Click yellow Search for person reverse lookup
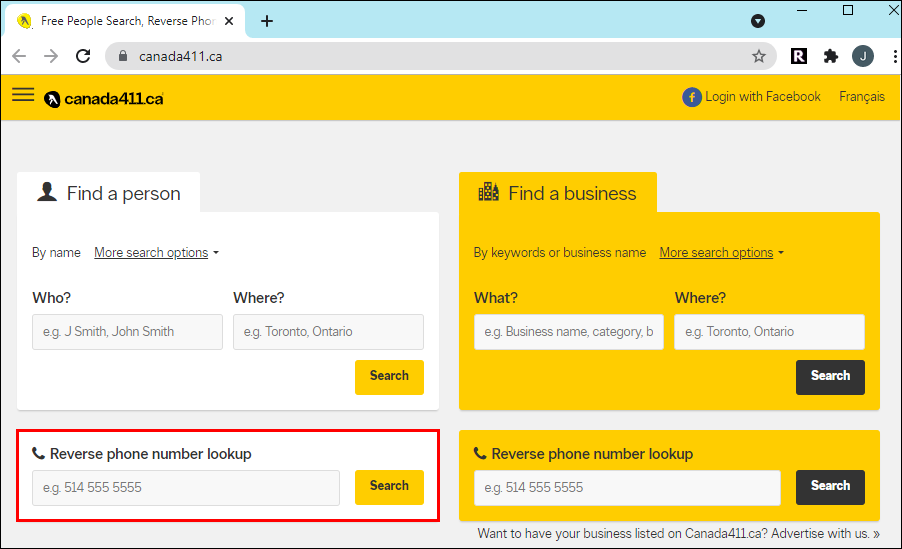Viewport: 902px width, 549px height. click(x=389, y=487)
